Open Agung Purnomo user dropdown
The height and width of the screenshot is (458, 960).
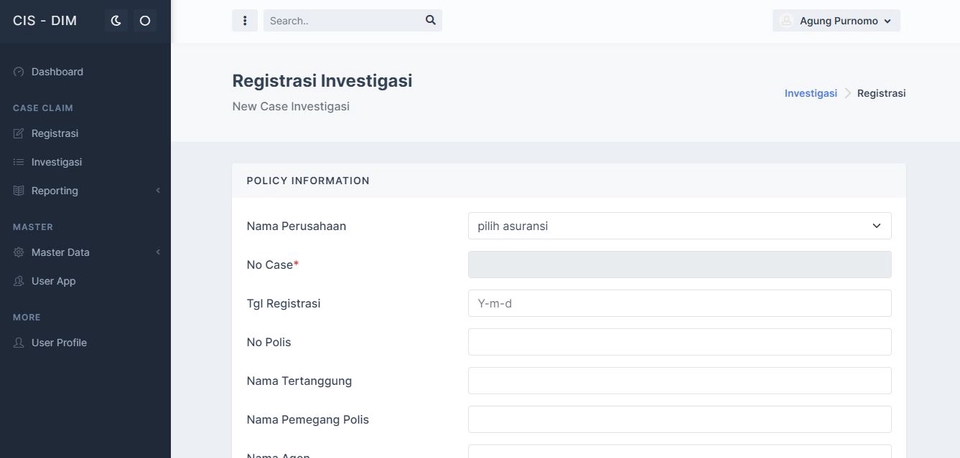tap(836, 21)
